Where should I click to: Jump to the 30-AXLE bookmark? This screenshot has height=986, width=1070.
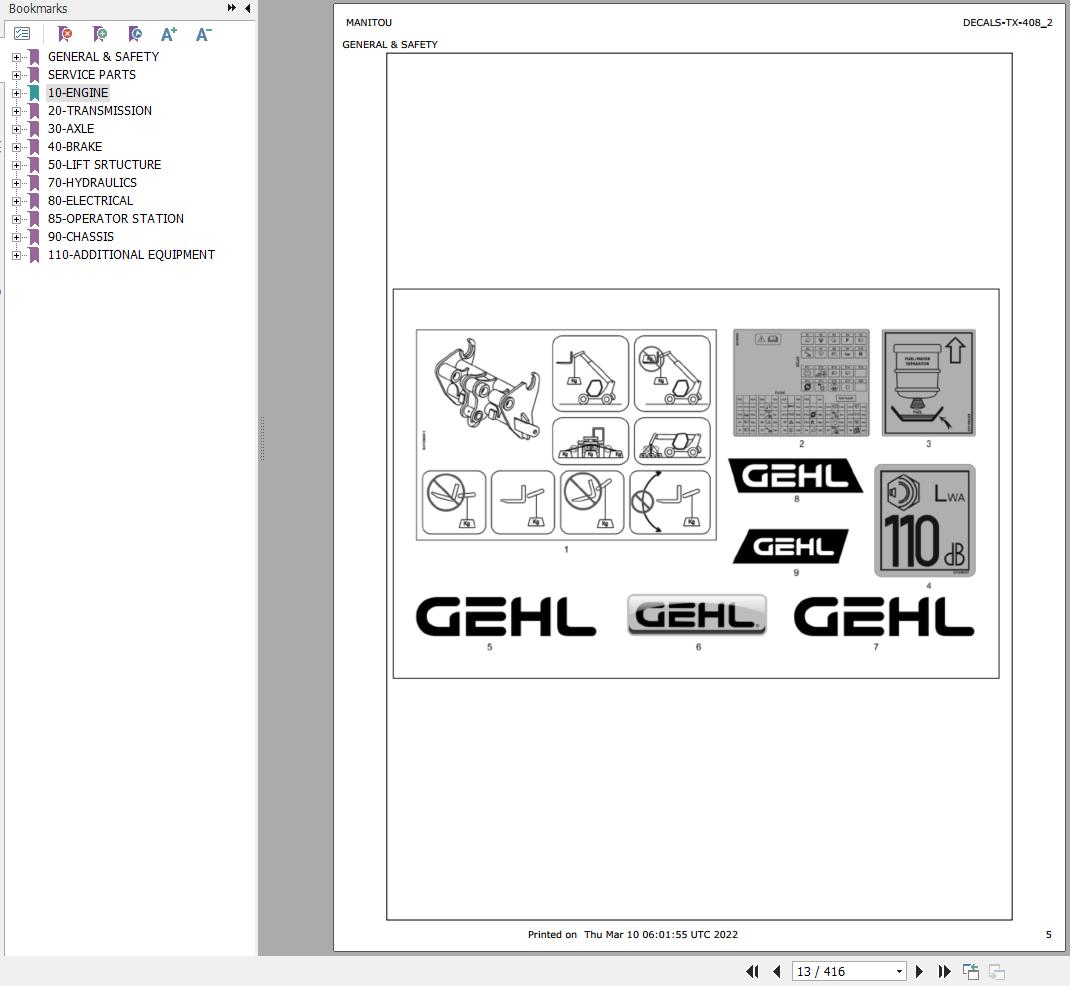coord(71,128)
